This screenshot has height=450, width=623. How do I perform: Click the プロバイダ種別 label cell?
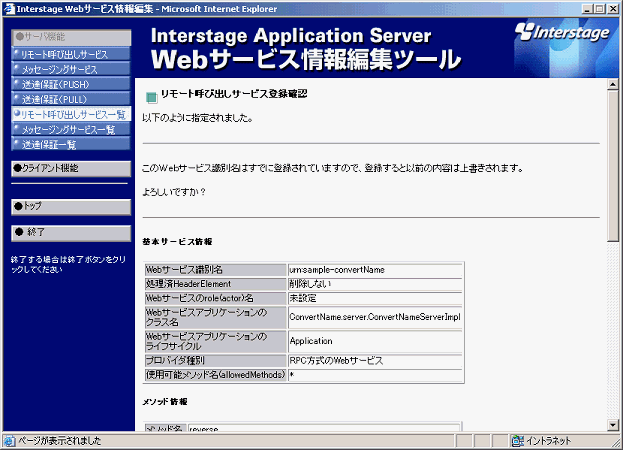click(215, 361)
